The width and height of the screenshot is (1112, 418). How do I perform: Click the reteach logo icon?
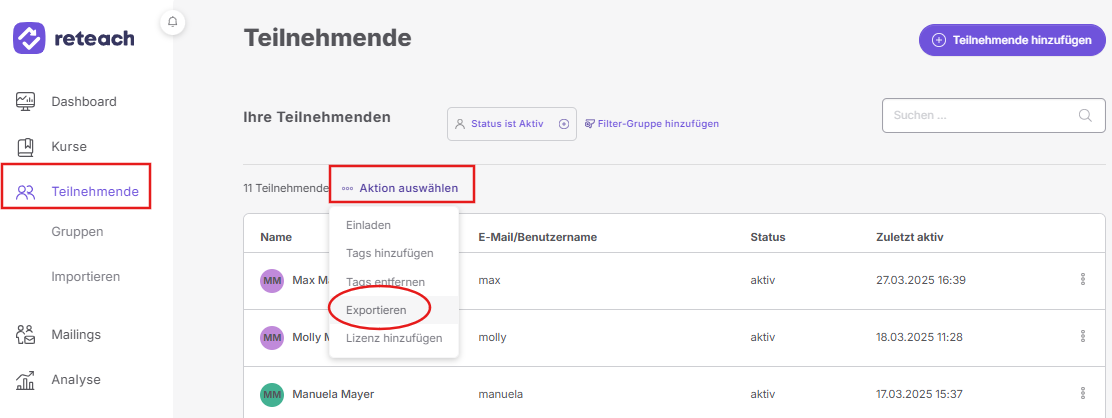point(29,38)
